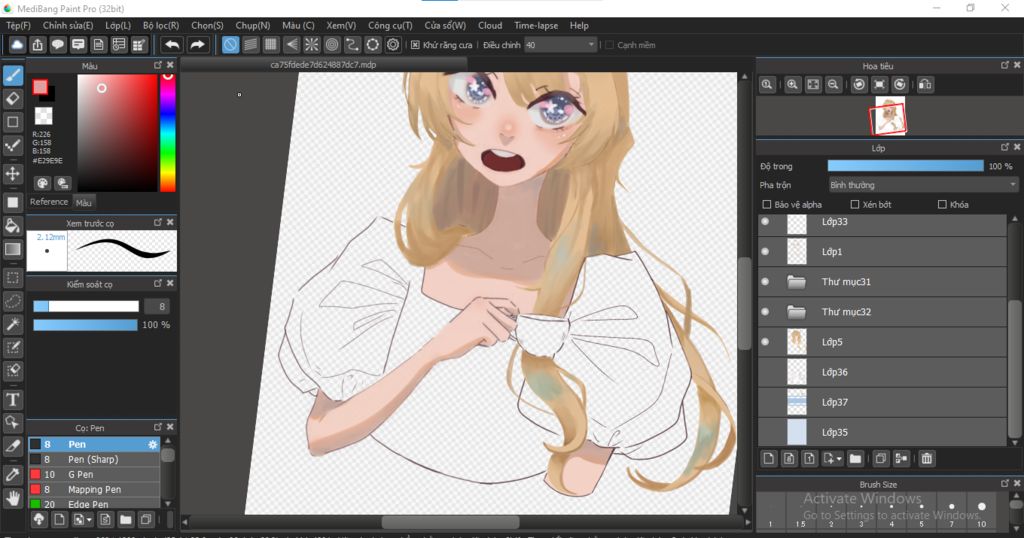This screenshot has height=538, width=1024.
Task: Switch to the Reference tab
Action: pos(49,202)
